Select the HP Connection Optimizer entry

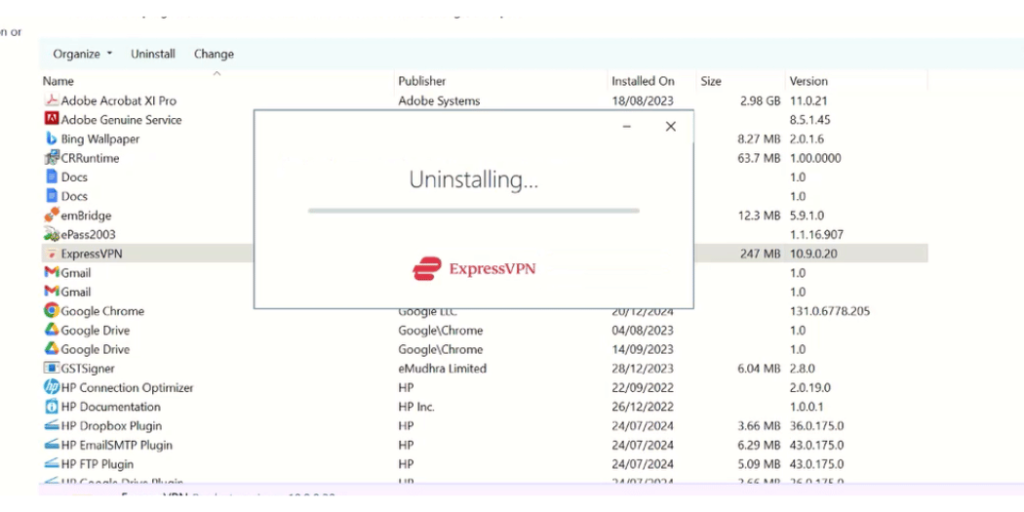(x=127, y=387)
